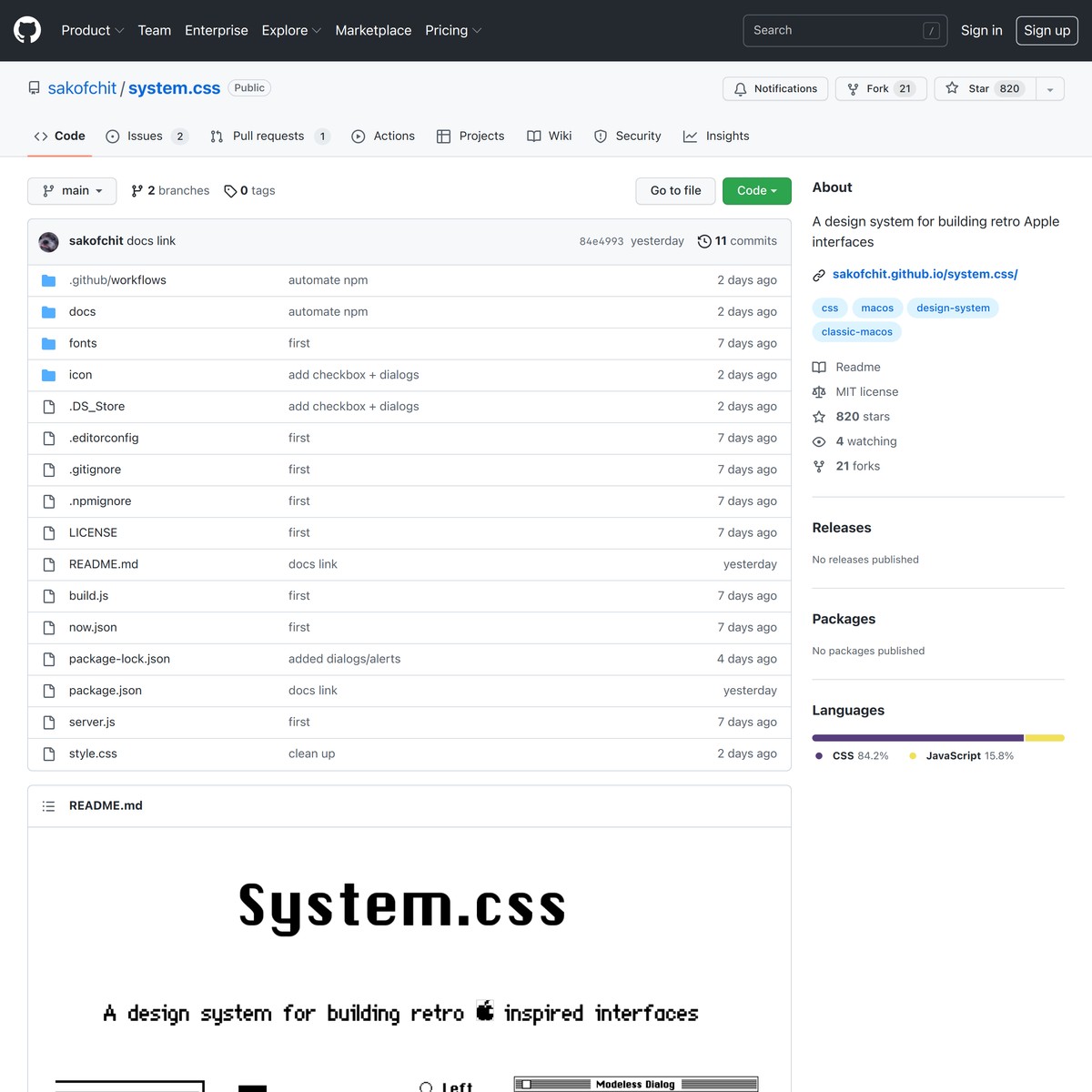Click the README book icon in About
This screenshot has height=1092, width=1092.
coord(819,367)
